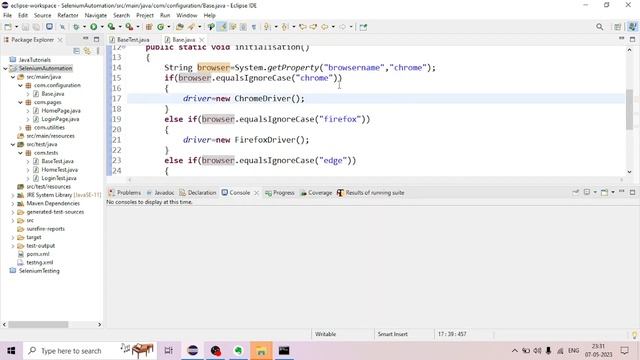Switch to the Javadoc tab
The height and width of the screenshot is (360, 640).
[x=160, y=193]
